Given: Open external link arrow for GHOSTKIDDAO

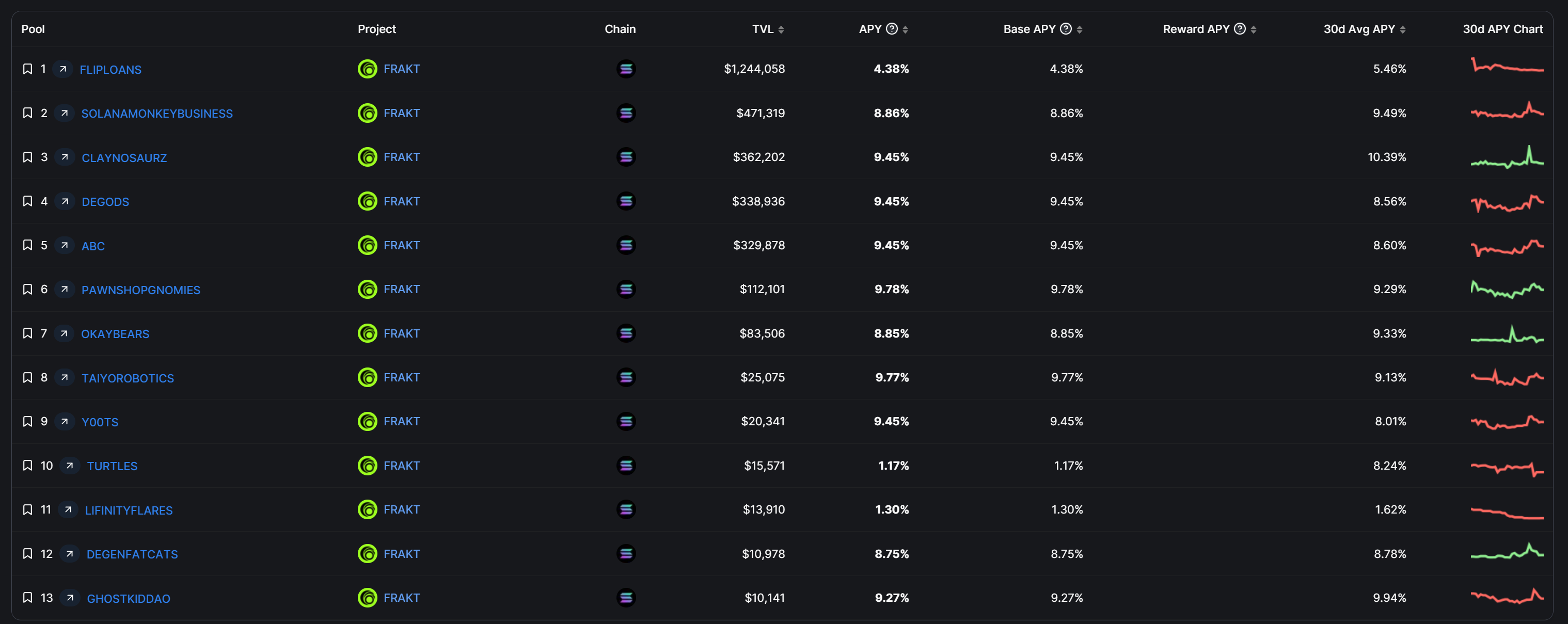Looking at the screenshot, I should (x=70, y=597).
